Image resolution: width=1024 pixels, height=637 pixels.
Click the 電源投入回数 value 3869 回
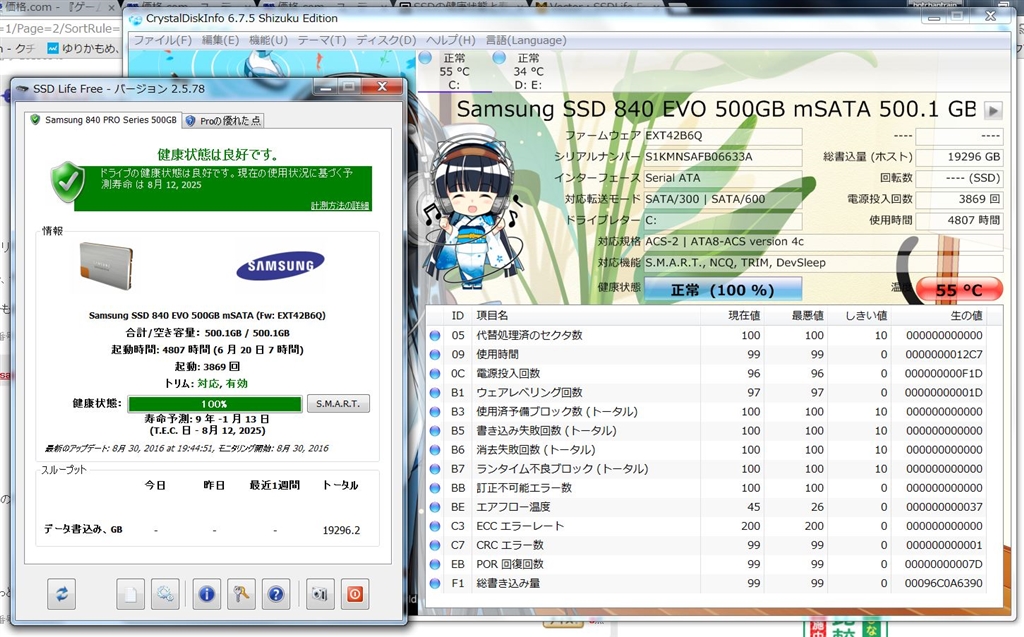pos(959,199)
